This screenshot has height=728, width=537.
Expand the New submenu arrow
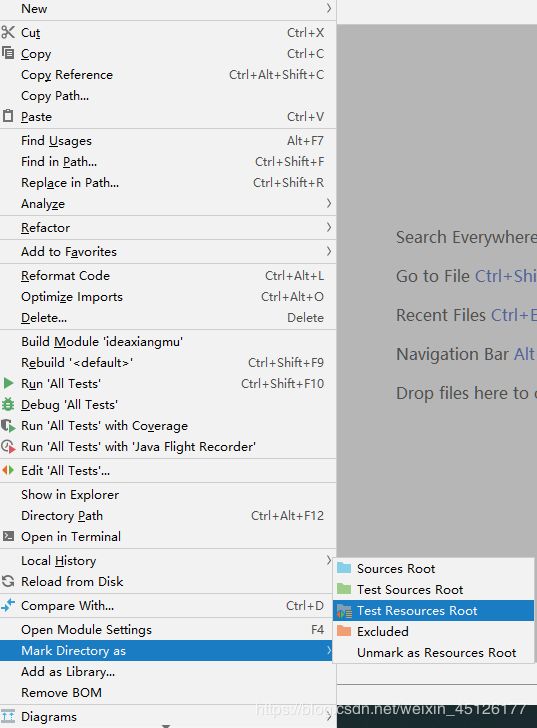(x=329, y=8)
